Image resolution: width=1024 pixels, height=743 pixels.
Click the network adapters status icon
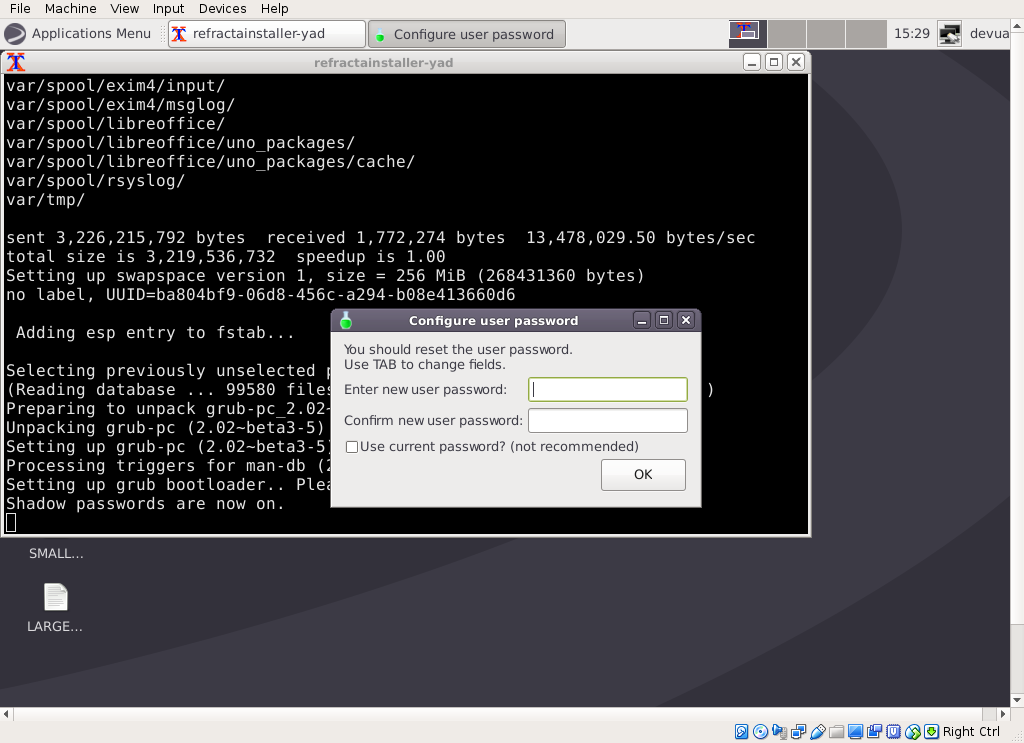[x=799, y=731]
